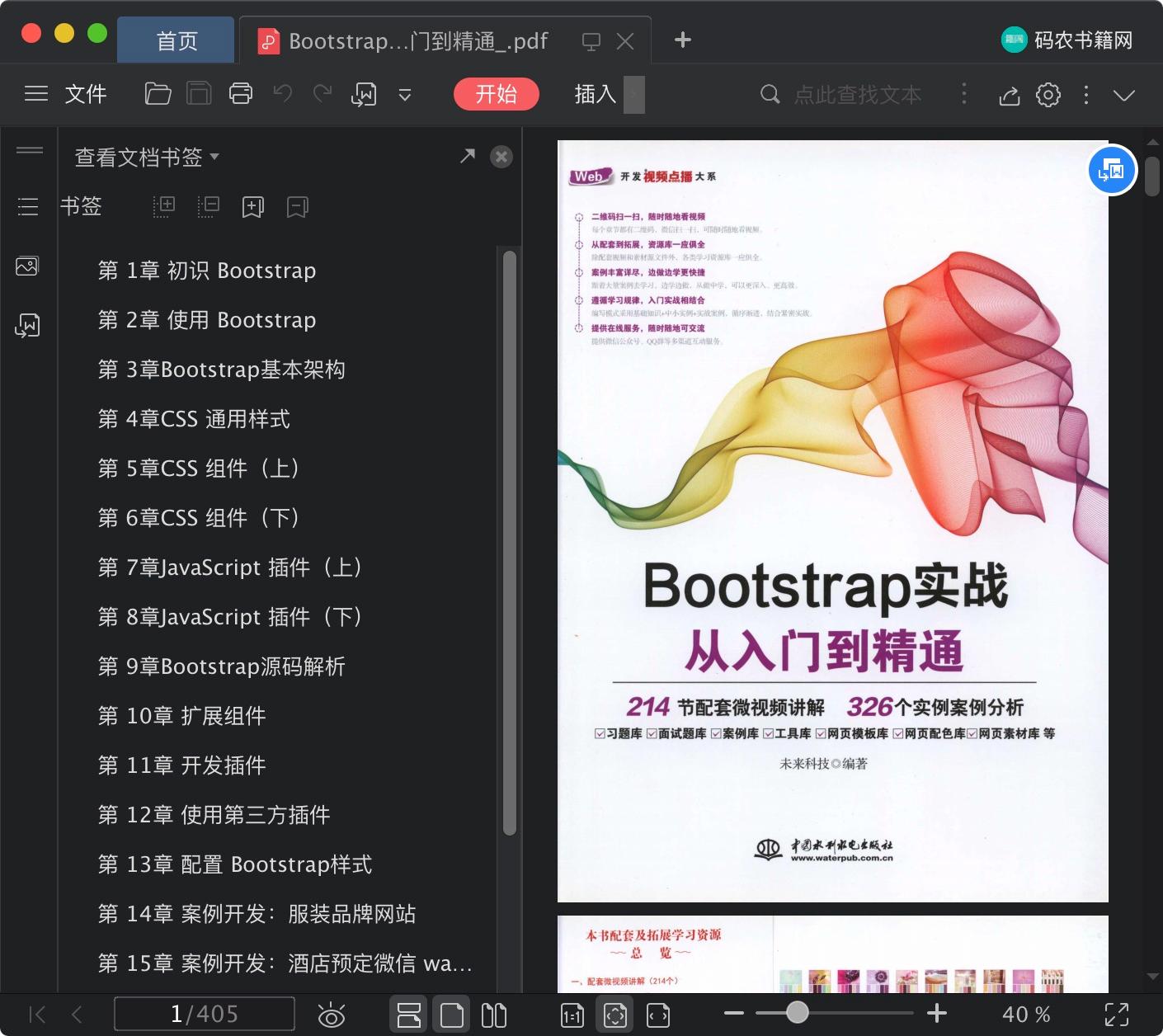This screenshot has width=1163, height=1036.
Task: Set zoom to actual size 1:1
Action: pyautogui.click(x=572, y=1015)
